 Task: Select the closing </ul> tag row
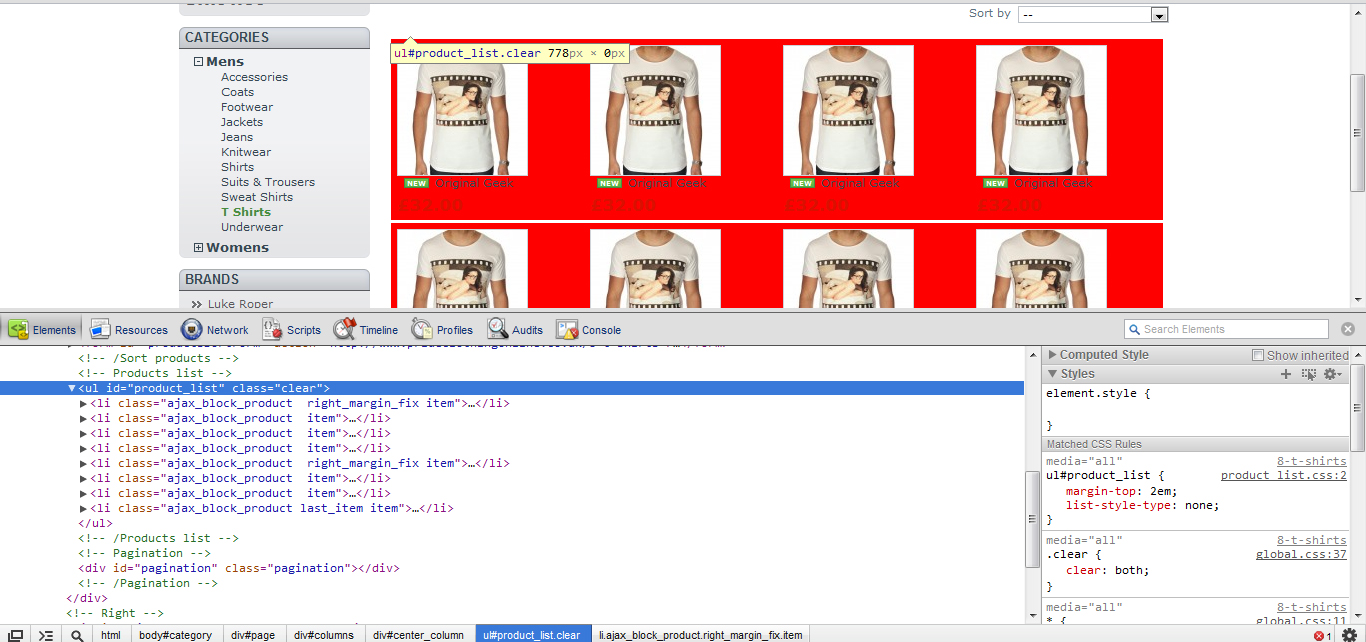pos(512,523)
